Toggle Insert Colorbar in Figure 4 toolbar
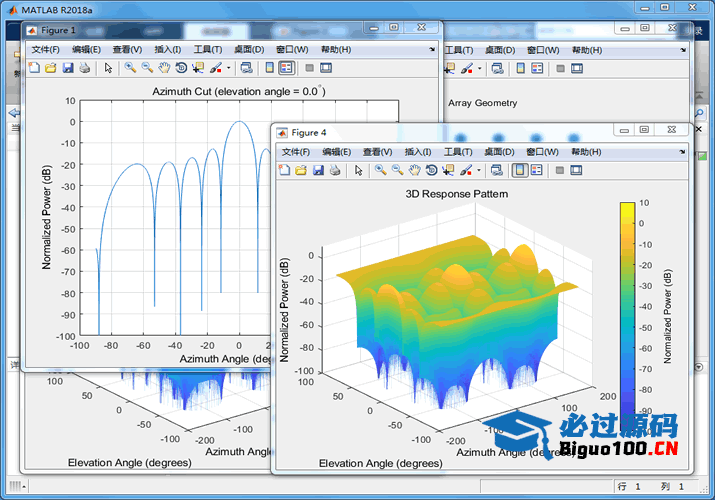715x500 pixels. [x=520, y=170]
